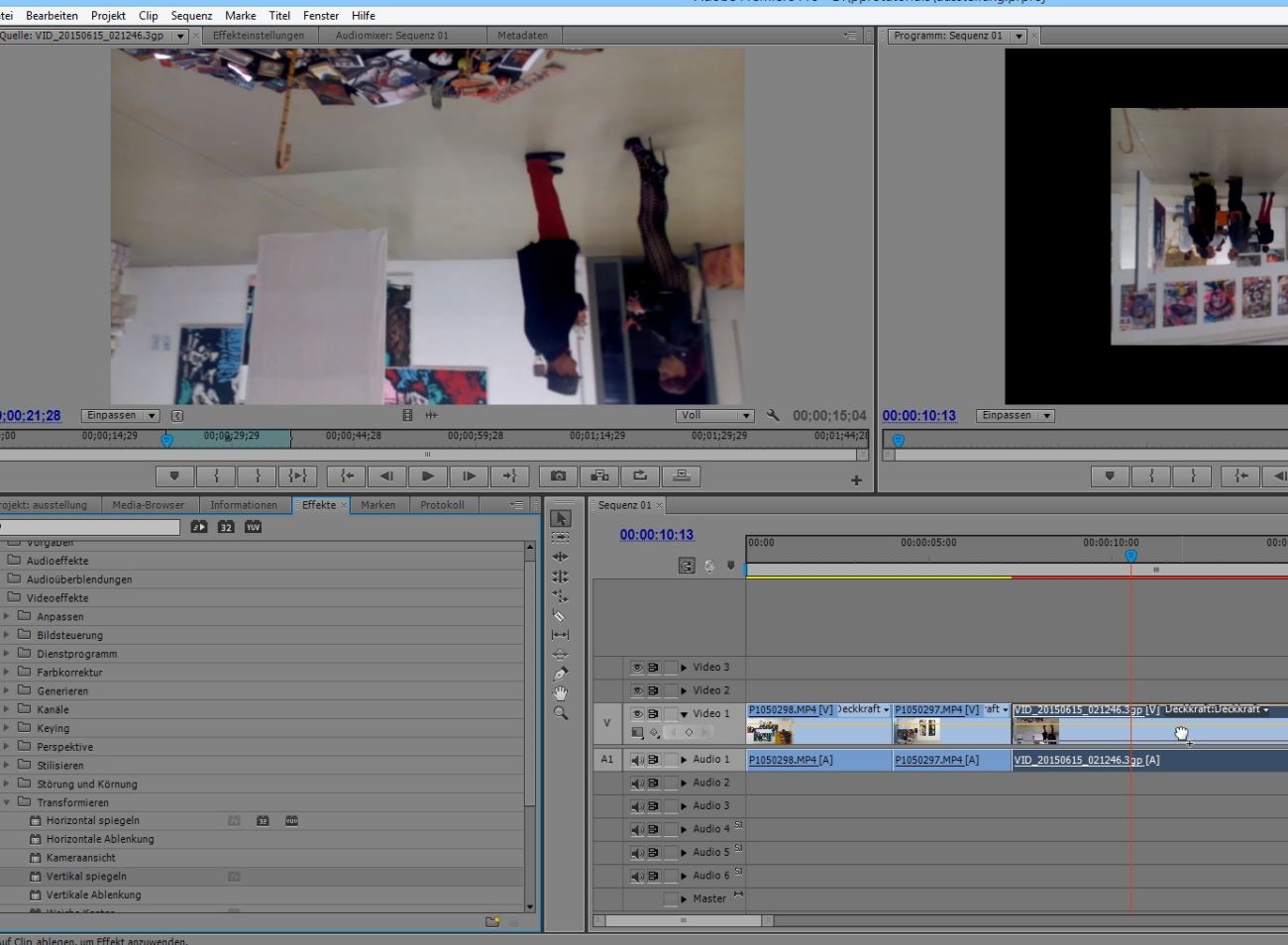Step back one frame in source monitor
This screenshot has height=945, width=1288.
[x=387, y=476]
